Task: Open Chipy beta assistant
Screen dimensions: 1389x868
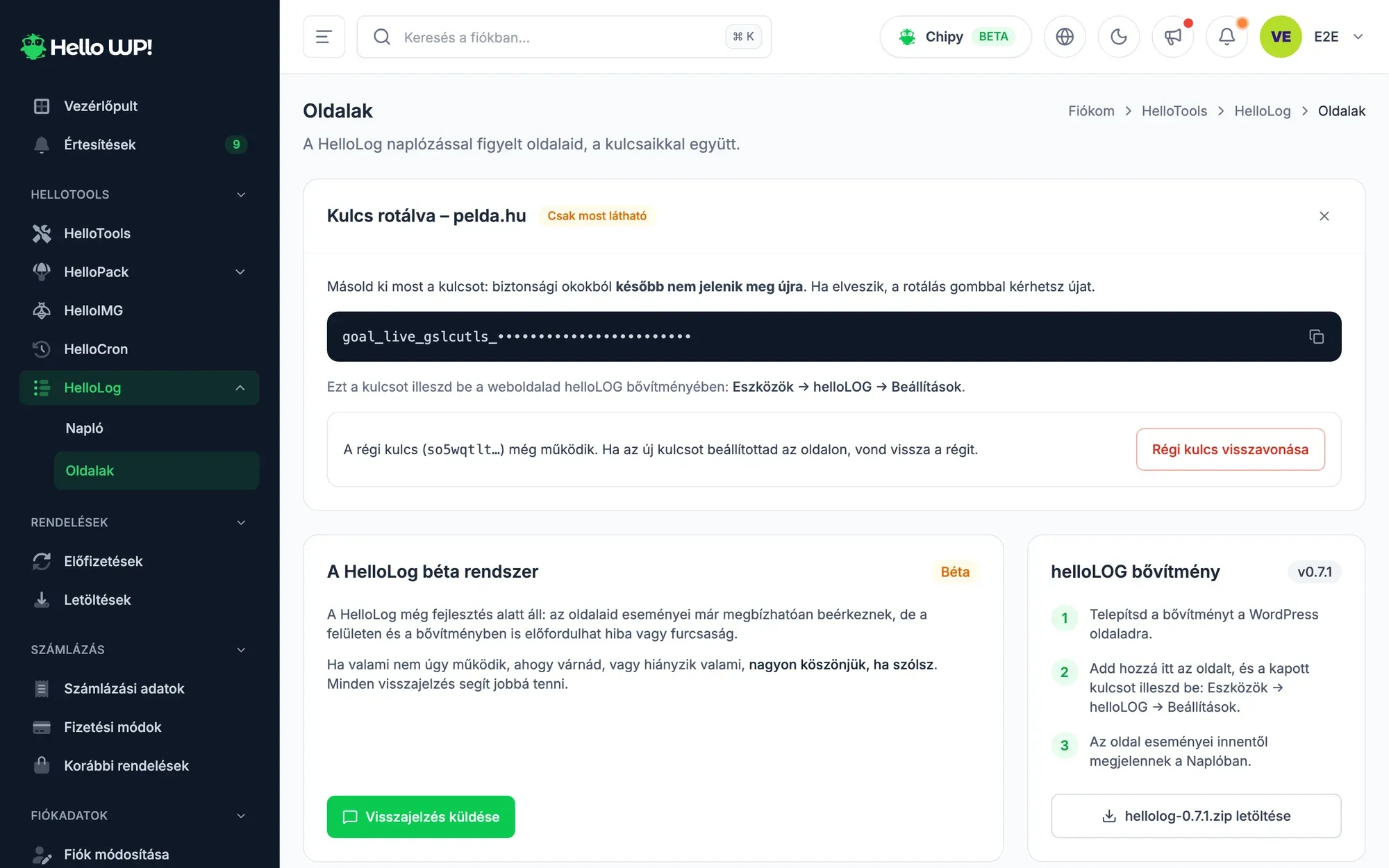Action: tap(955, 37)
